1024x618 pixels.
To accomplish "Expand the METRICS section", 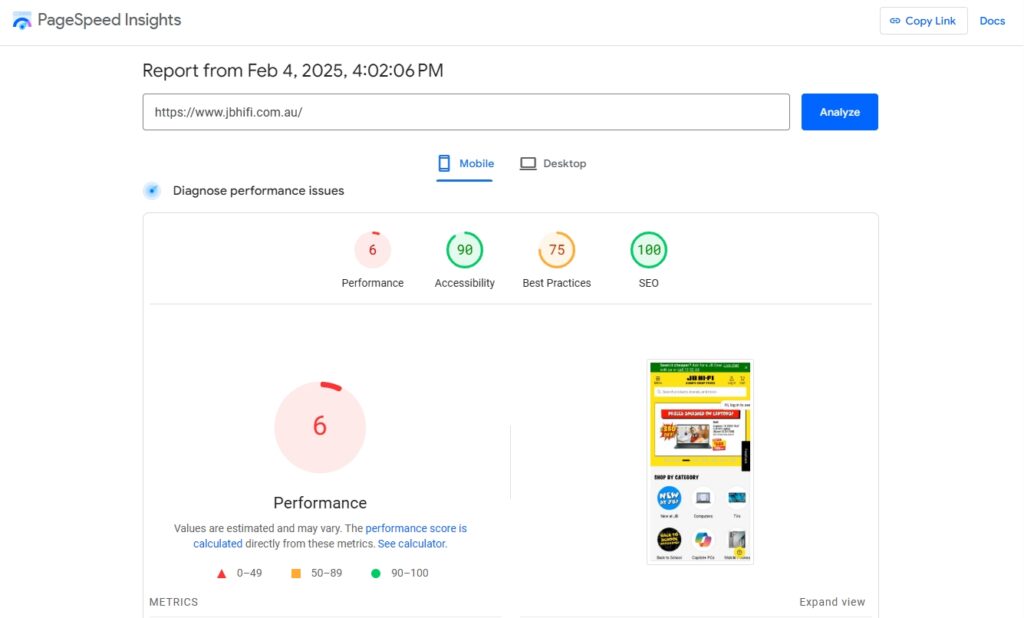I will (x=173, y=601).
